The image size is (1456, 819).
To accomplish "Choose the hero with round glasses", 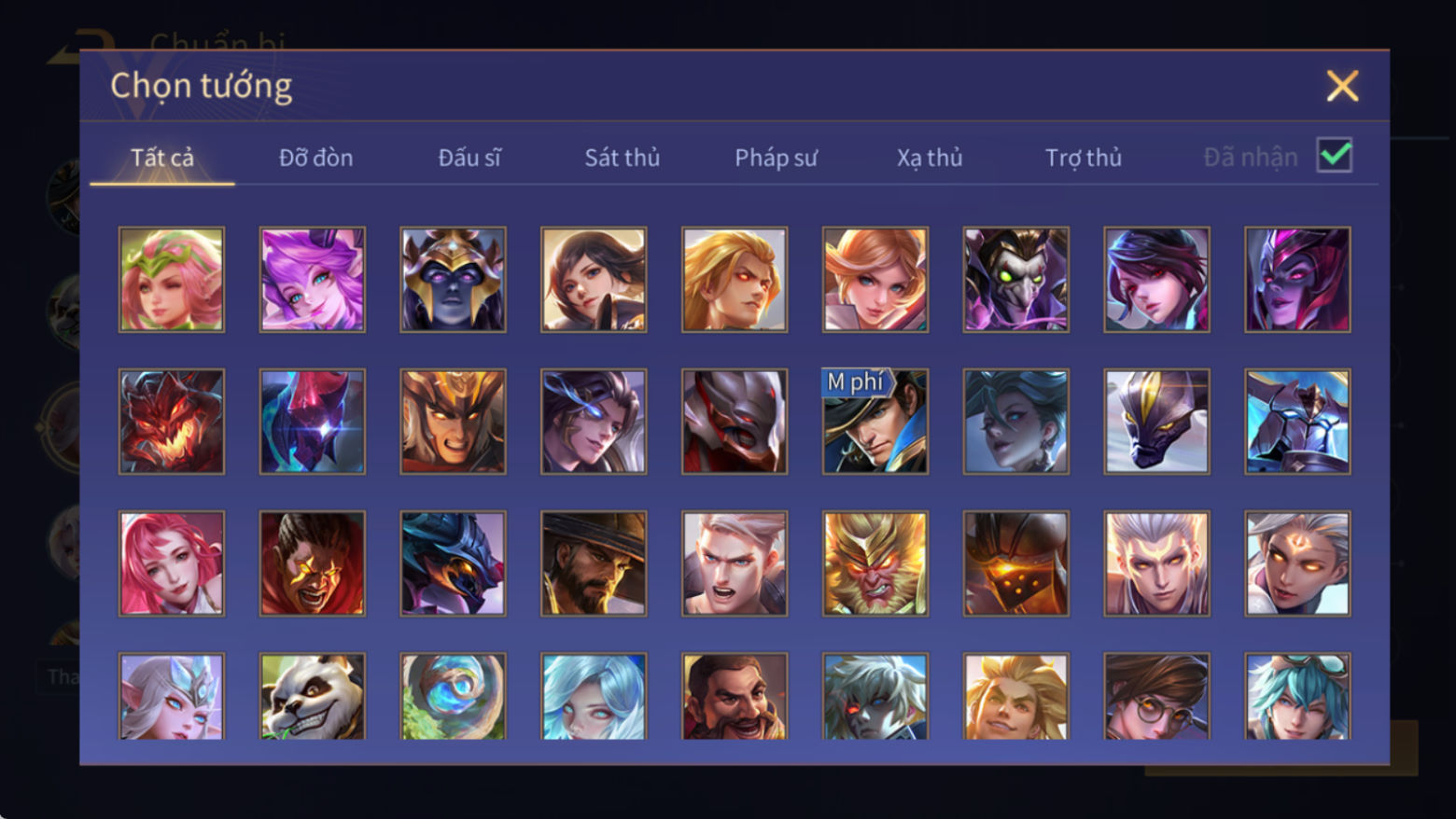I will (x=1157, y=696).
